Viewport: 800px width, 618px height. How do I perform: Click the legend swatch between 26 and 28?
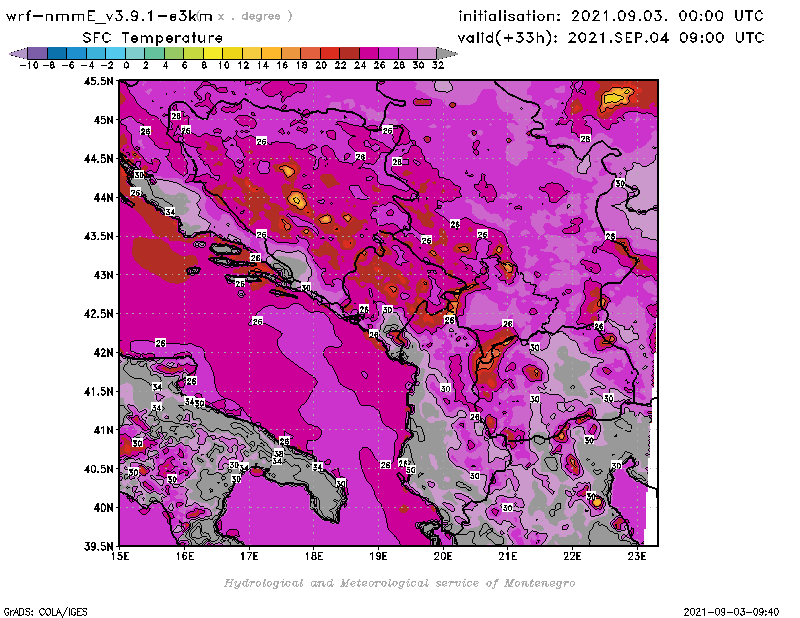(x=388, y=53)
